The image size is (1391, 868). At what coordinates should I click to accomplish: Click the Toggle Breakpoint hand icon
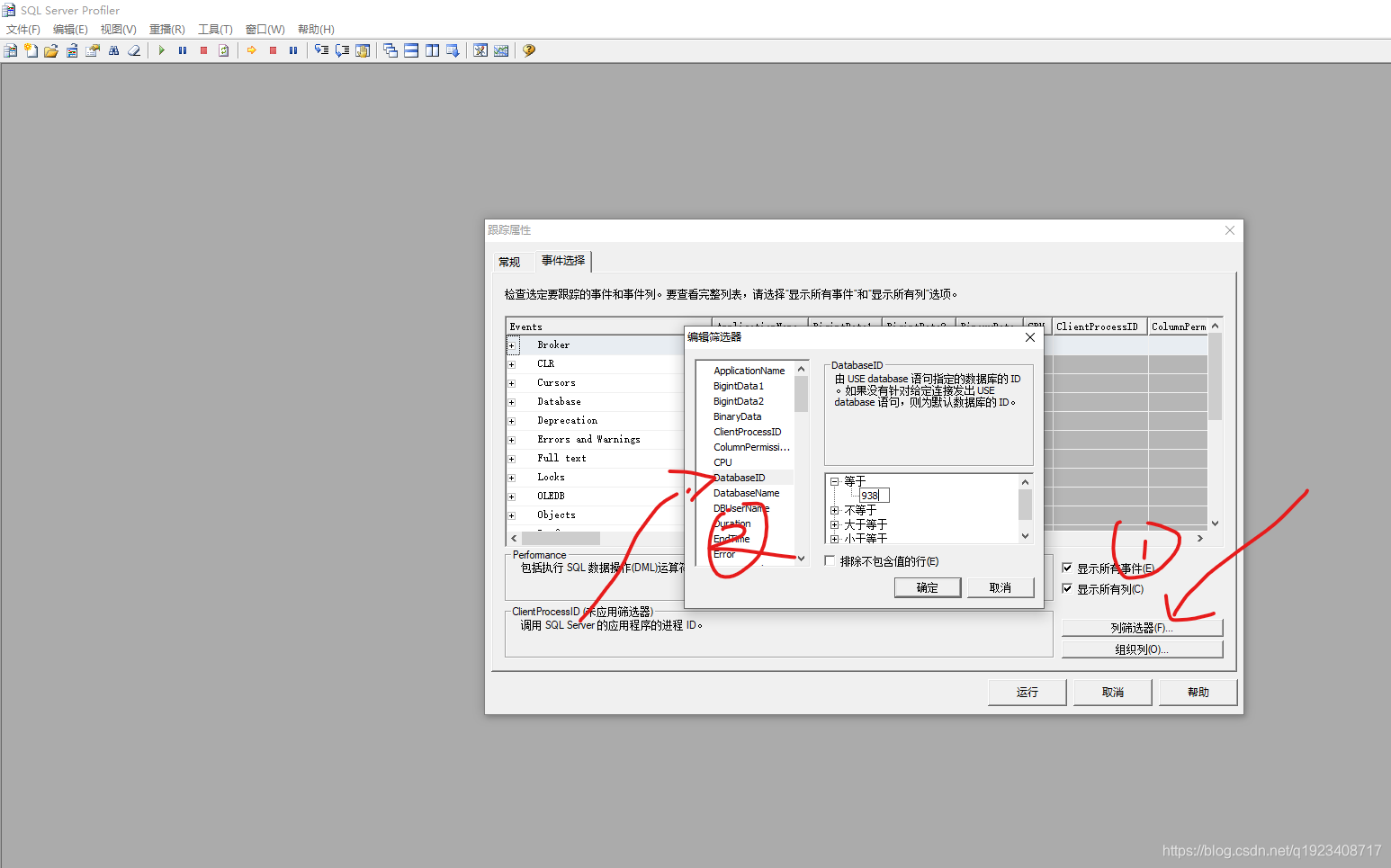coord(363,50)
